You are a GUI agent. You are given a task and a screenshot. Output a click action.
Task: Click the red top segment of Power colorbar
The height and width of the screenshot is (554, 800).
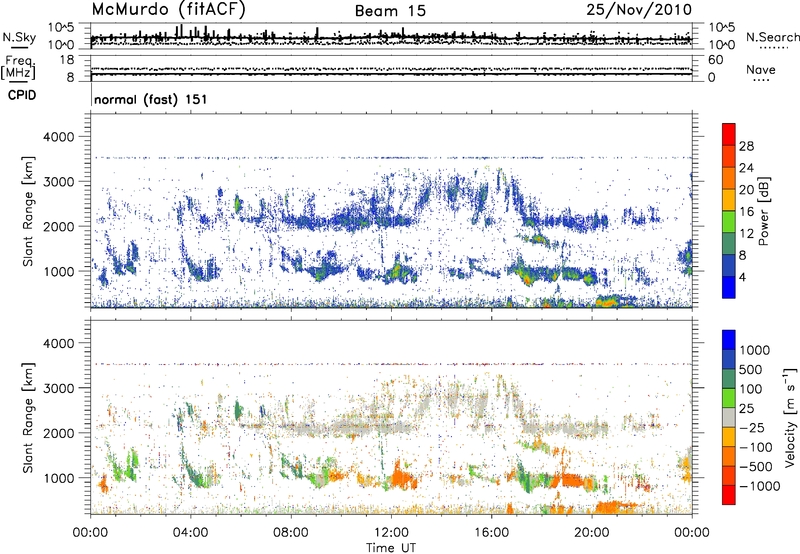(x=729, y=135)
